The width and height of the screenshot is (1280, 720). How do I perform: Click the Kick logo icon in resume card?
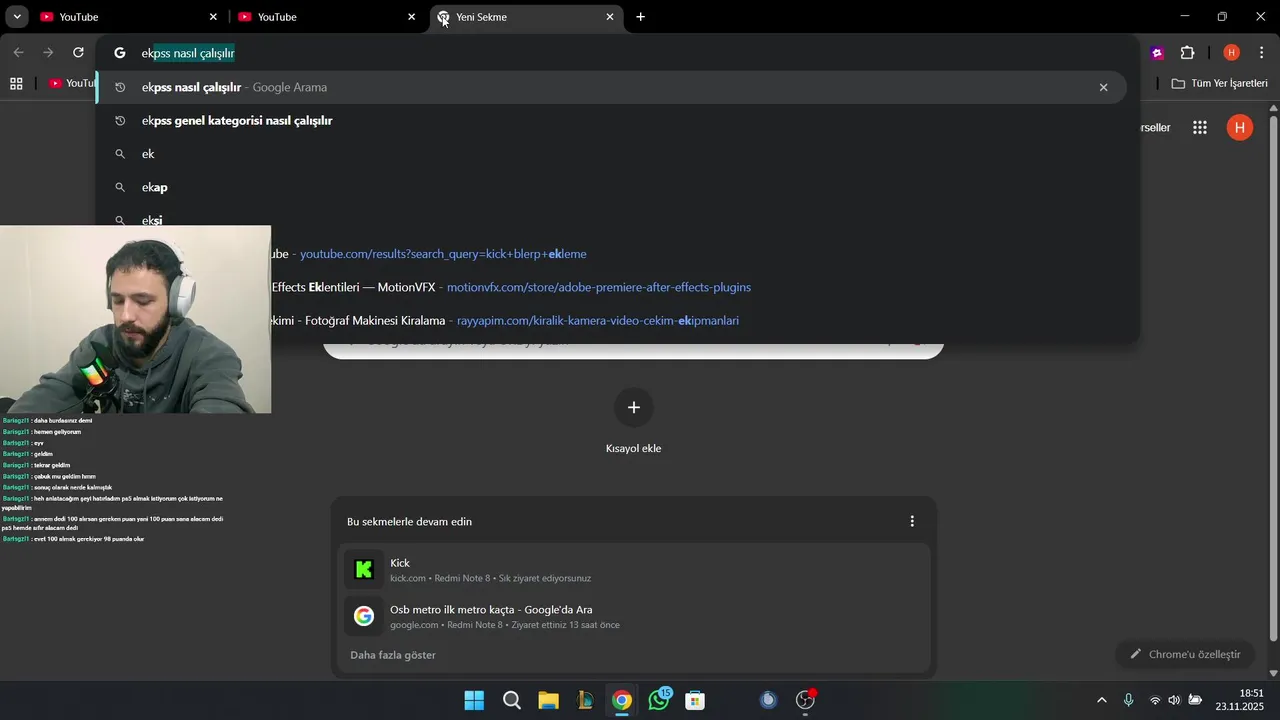pos(364,570)
